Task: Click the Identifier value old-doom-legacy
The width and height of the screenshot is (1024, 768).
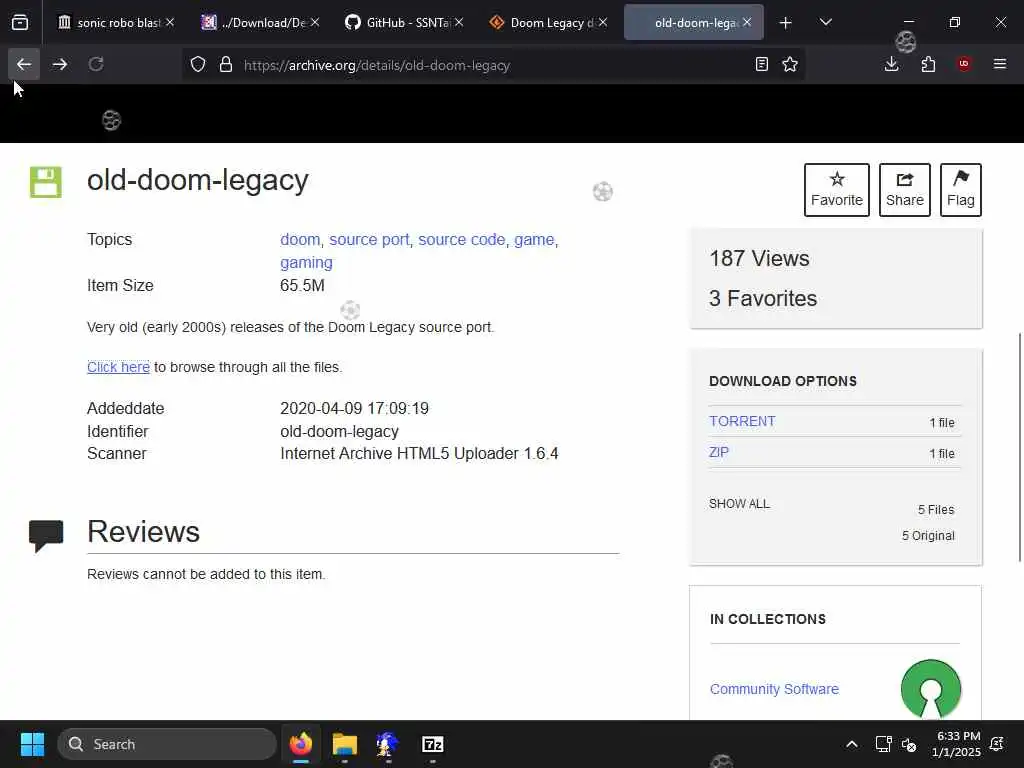Action: (x=340, y=432)
